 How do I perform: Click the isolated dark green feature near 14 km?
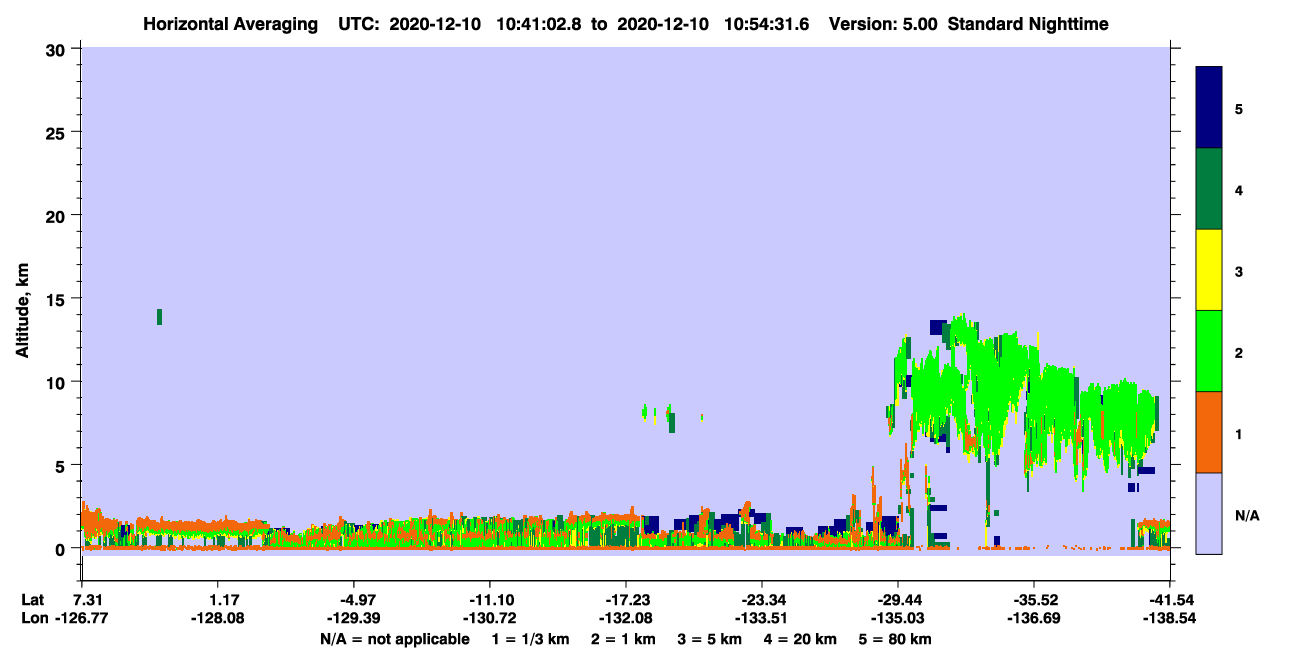click(x=159, y=317)
